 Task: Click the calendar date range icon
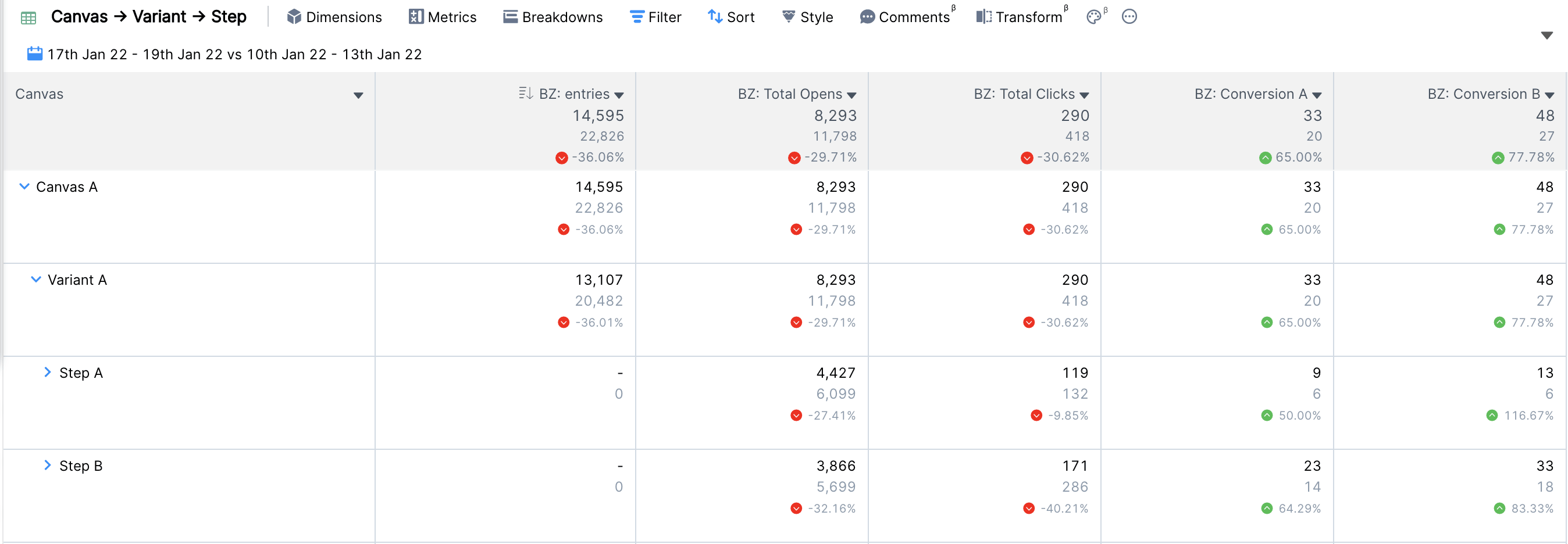(35, 54)
